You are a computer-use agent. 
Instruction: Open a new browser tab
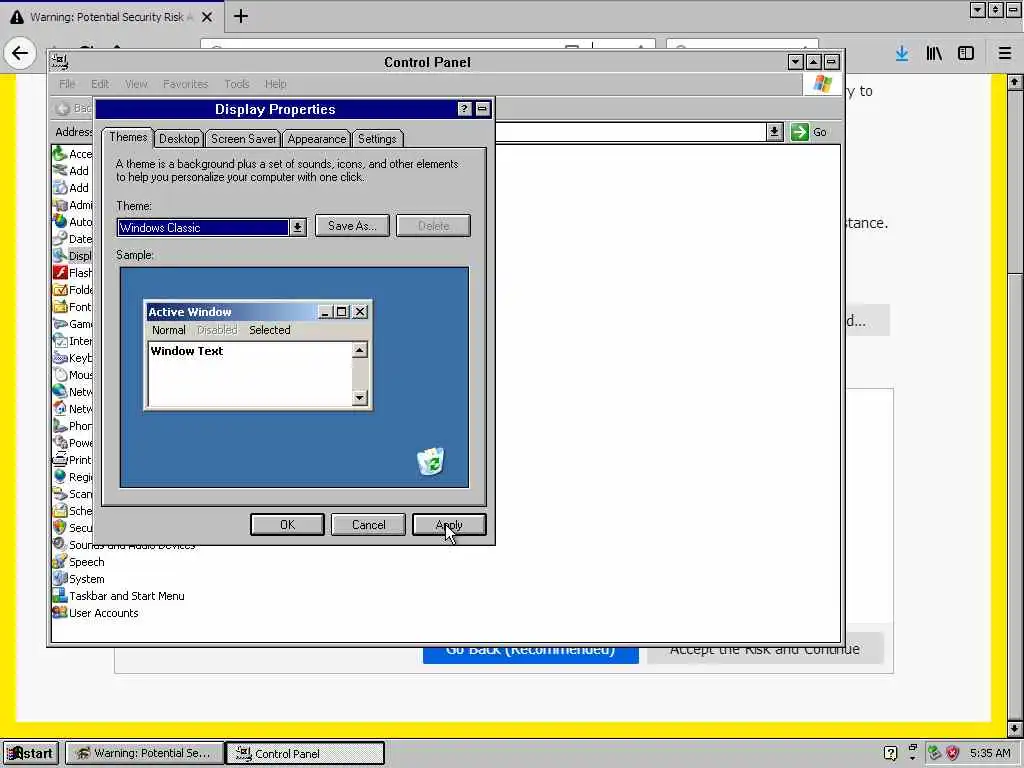tap(240, 16)
